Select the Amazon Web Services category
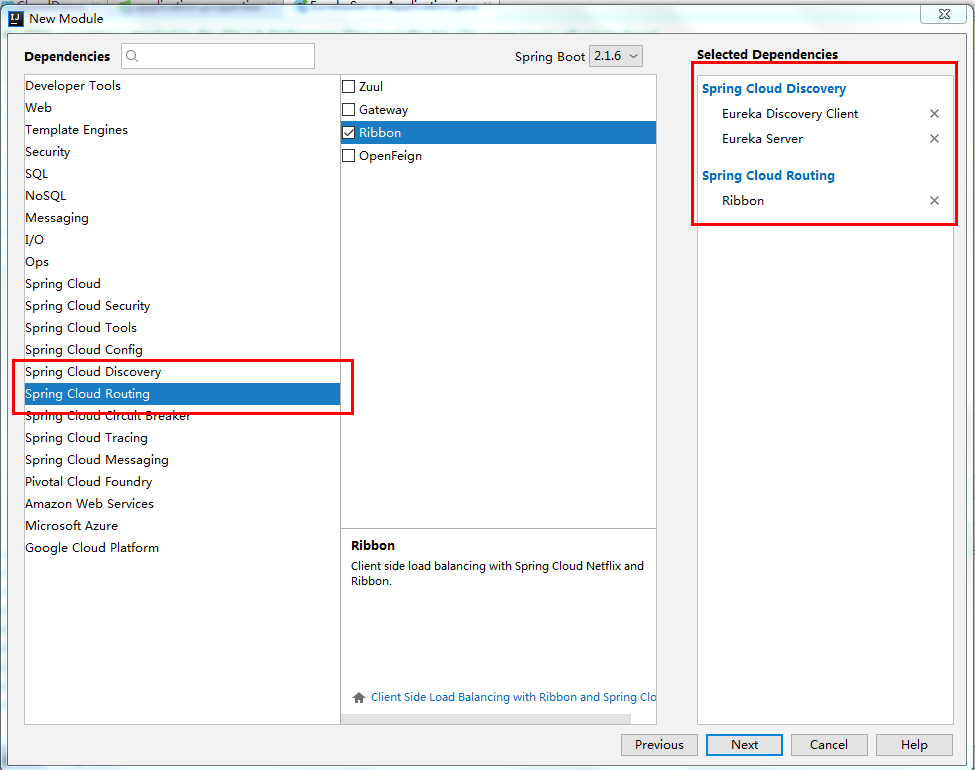The height and width of the screenshot is (770, 975). coord(182,504)
